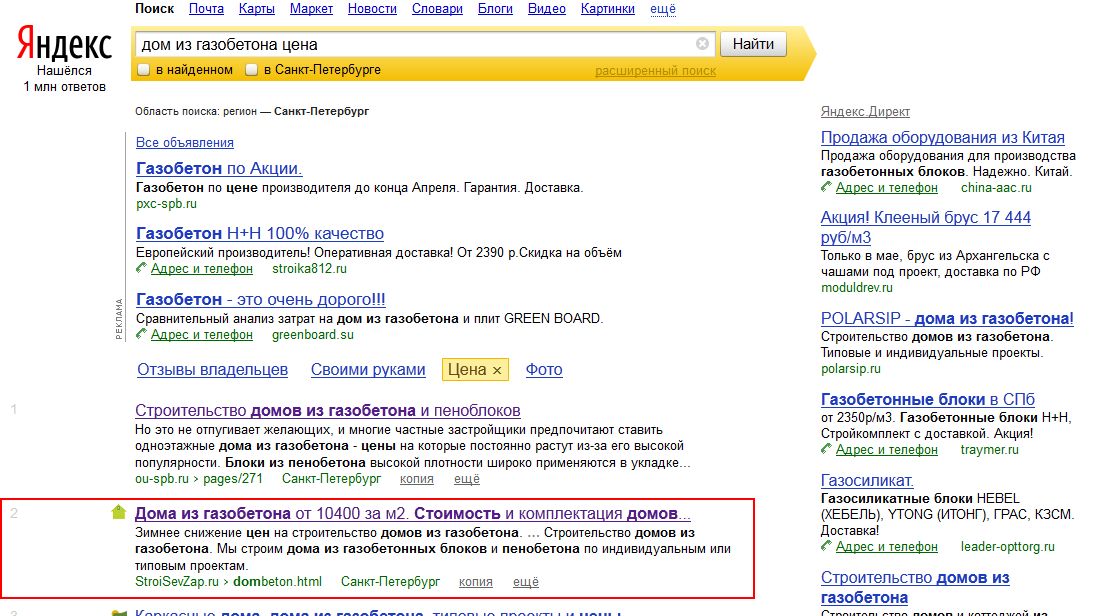Viewport: 1109px width, 616px height.
Task: Open the Яндекс.Директ link
Action: 865,111
